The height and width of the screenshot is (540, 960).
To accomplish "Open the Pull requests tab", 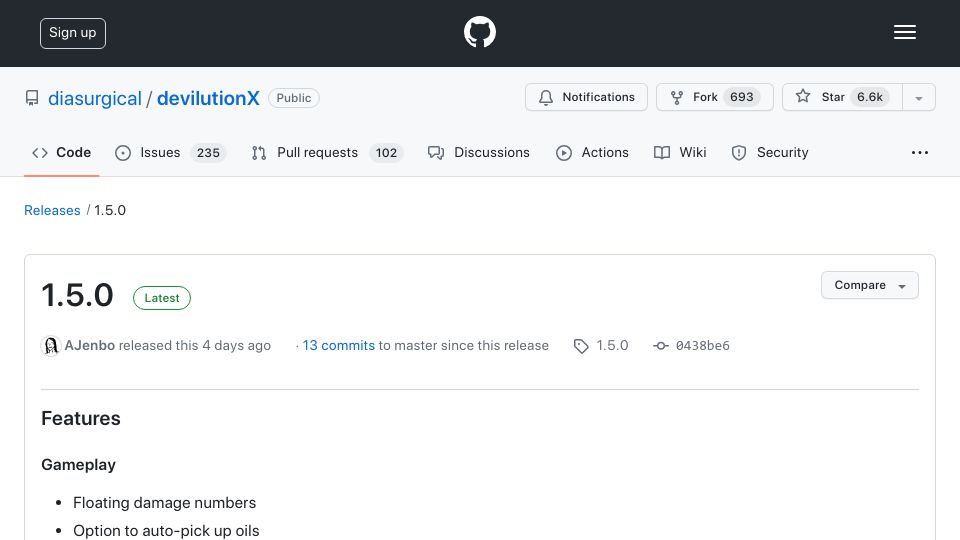I will [x=327, y=152].
